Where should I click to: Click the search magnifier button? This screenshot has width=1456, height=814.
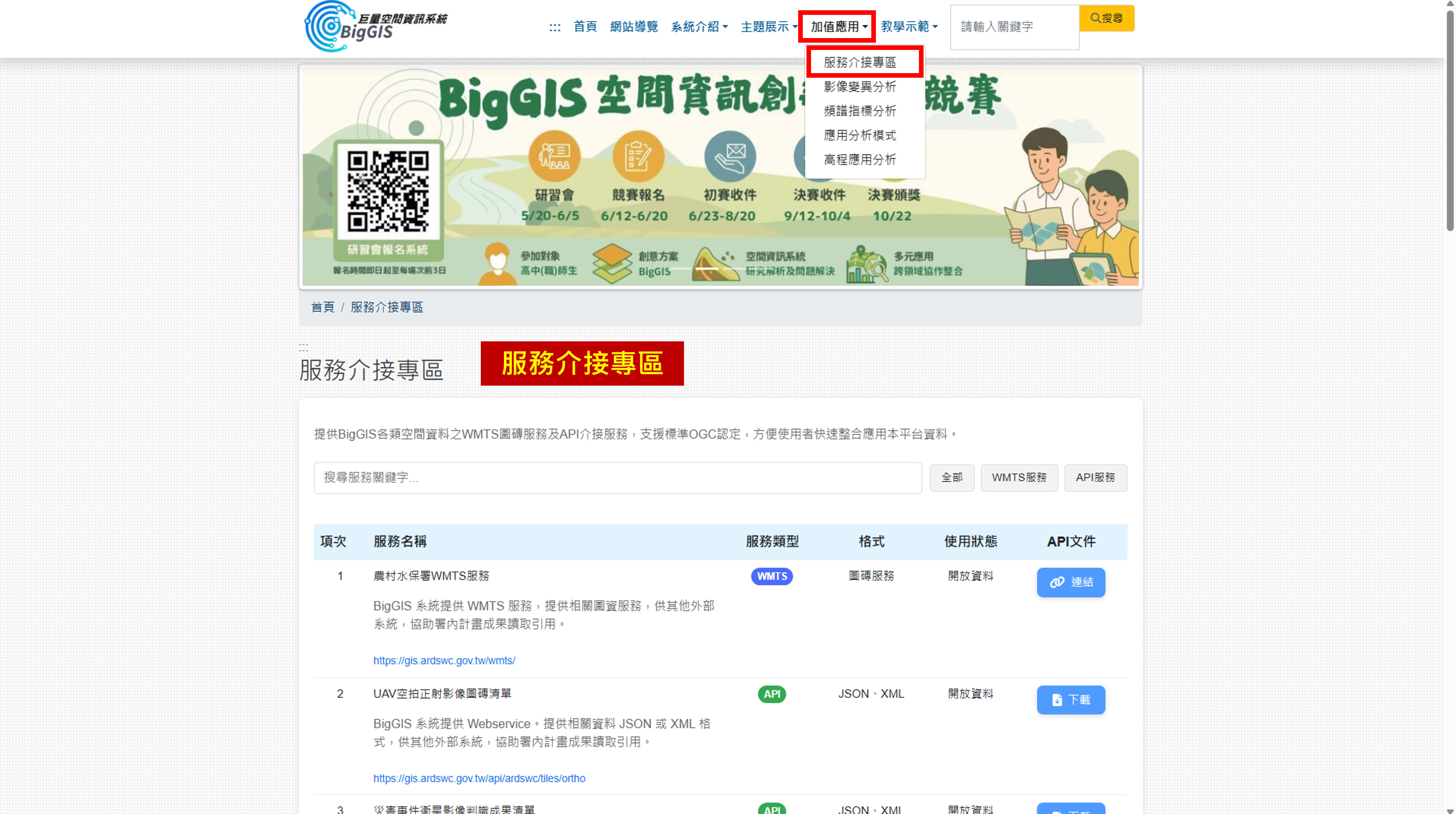(1106, 18)
